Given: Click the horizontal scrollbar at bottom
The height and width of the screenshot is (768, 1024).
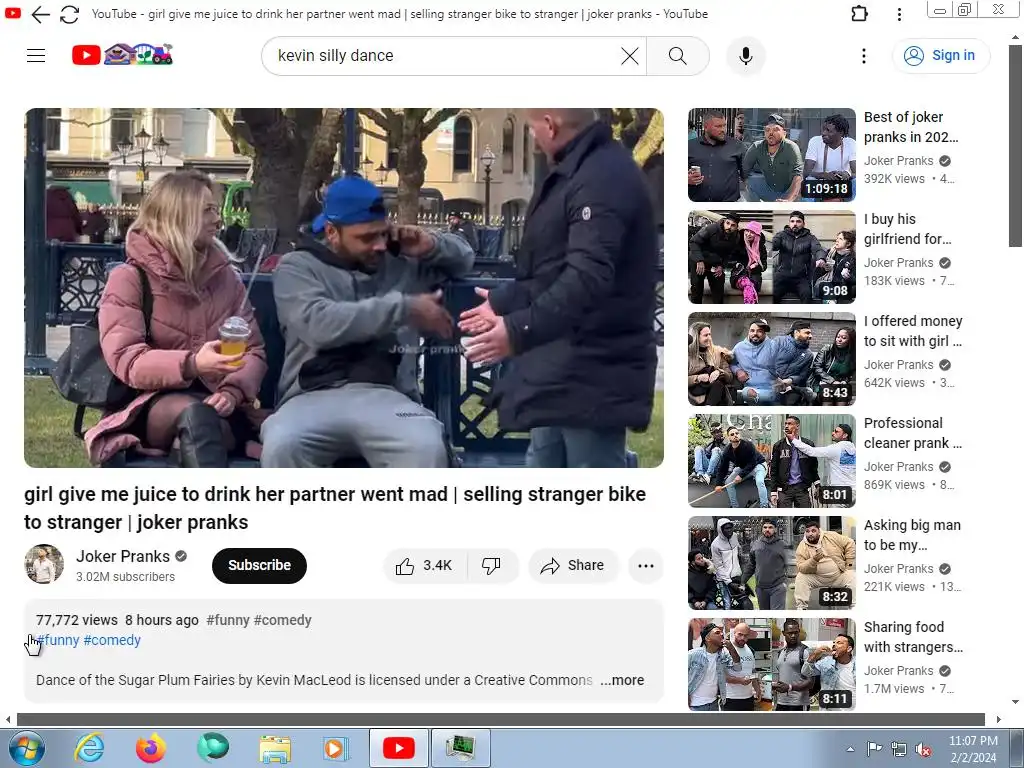Looking at the screenshot, I should (500, 719).
